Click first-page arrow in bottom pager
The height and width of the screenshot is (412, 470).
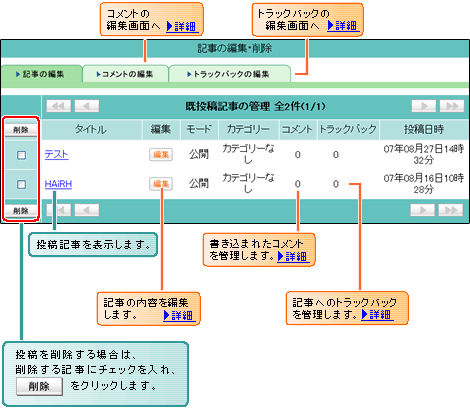point(59,210)
